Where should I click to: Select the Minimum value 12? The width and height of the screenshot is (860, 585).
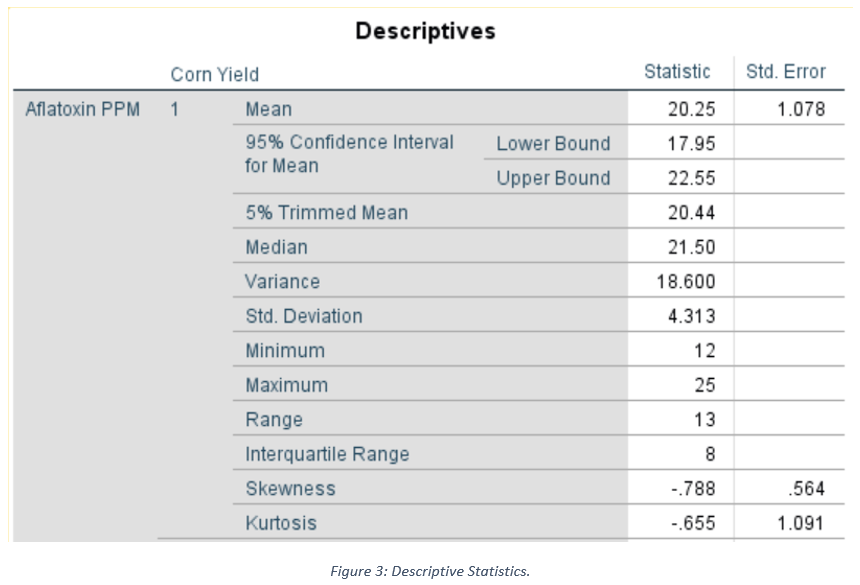704,351
